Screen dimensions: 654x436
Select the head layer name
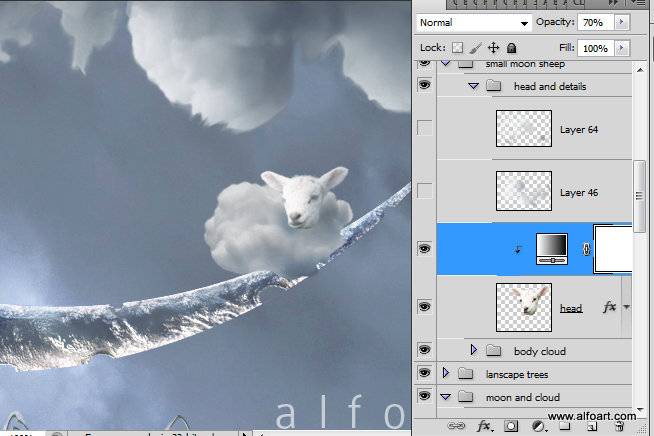[571, 308]
